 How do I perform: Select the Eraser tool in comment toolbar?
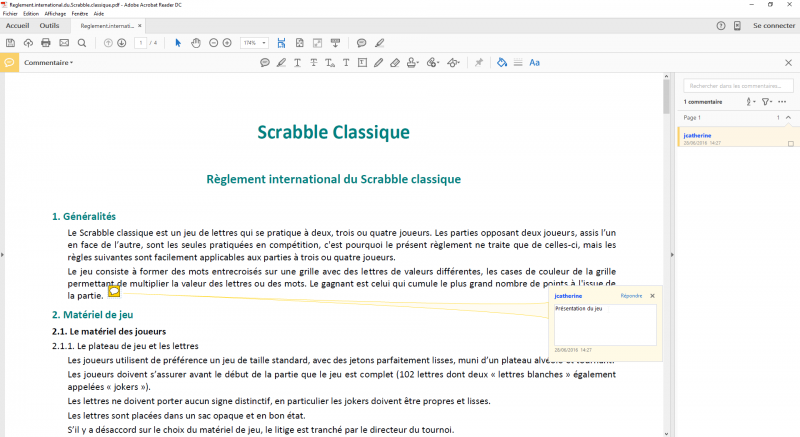pyautogui.click(x=395, y=62)
